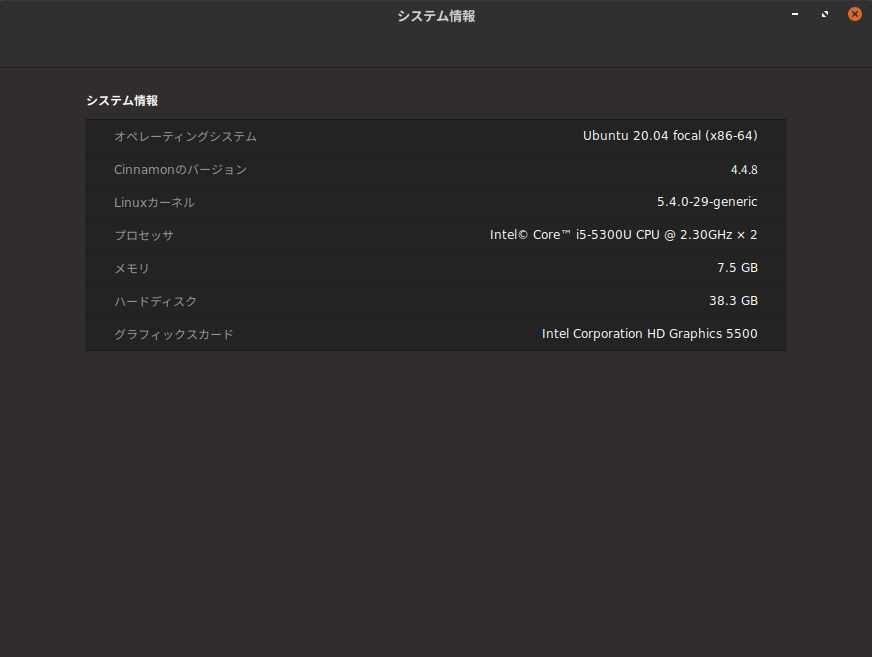872x657 pixels.
Task: Click the システム情報 window title
Action: click(x=436, y=16)
